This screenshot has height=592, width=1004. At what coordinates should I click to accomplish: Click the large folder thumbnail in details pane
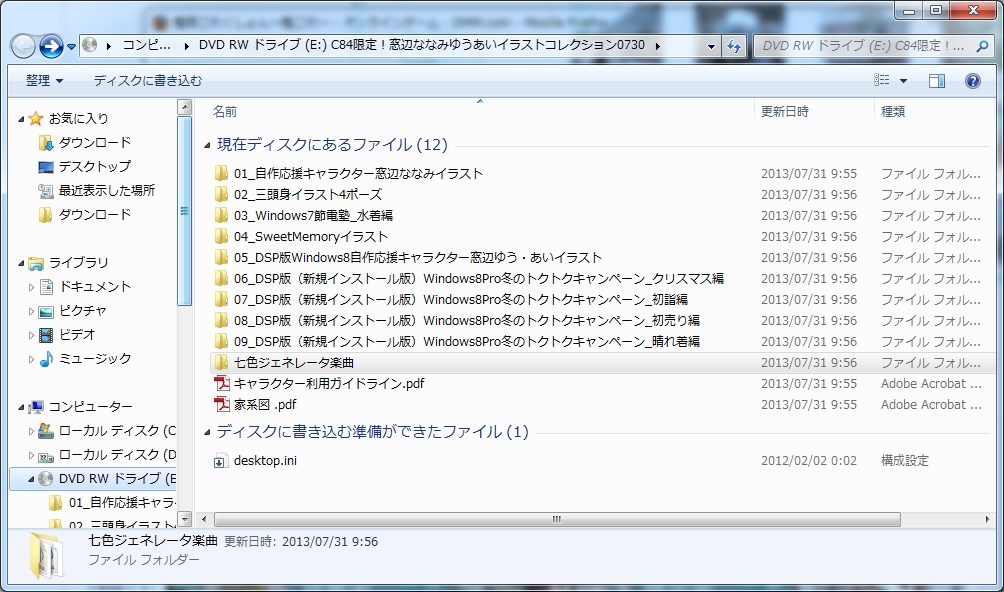pos(47,556)
